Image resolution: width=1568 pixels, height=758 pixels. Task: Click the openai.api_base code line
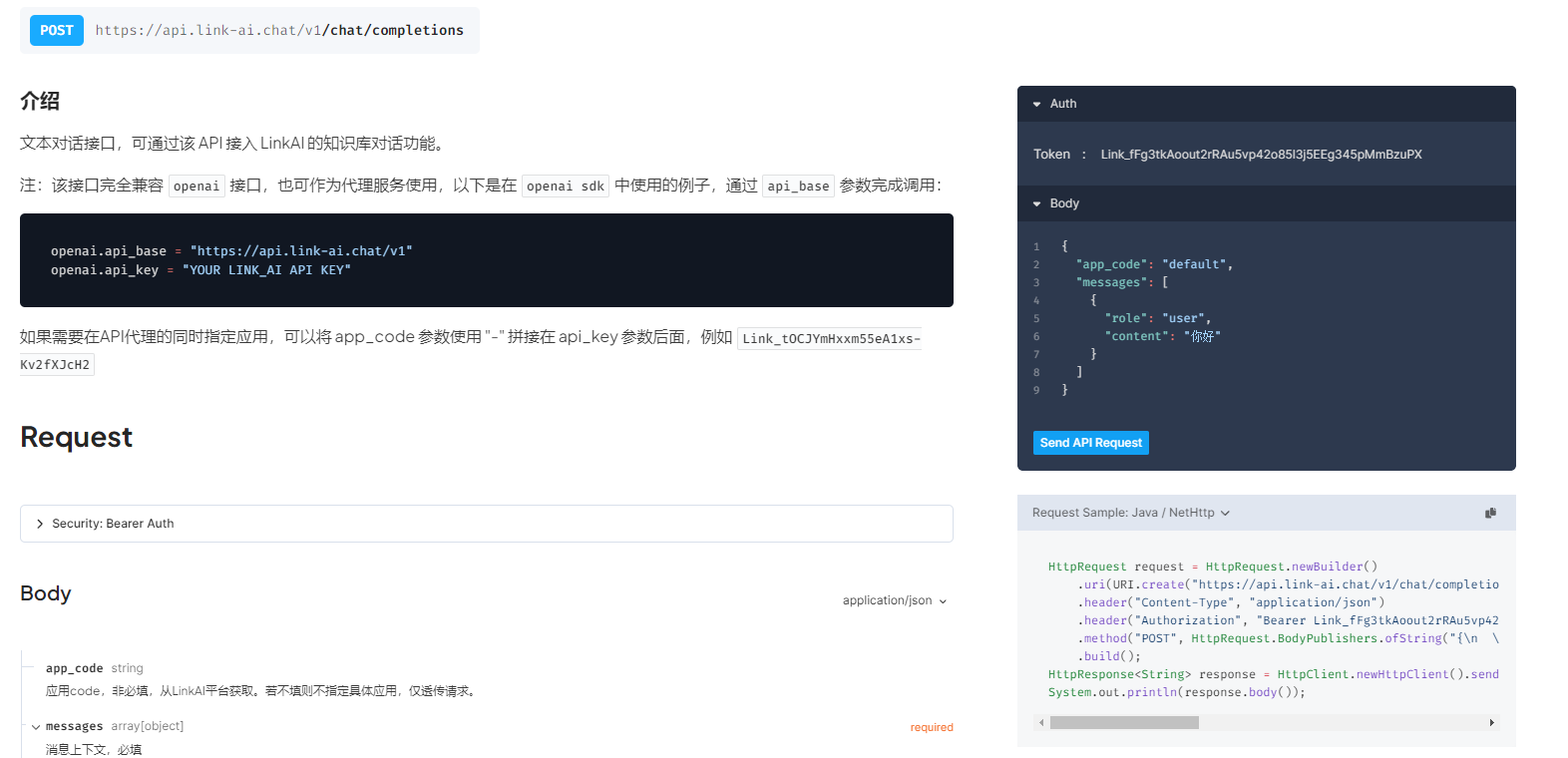point(231,251)
